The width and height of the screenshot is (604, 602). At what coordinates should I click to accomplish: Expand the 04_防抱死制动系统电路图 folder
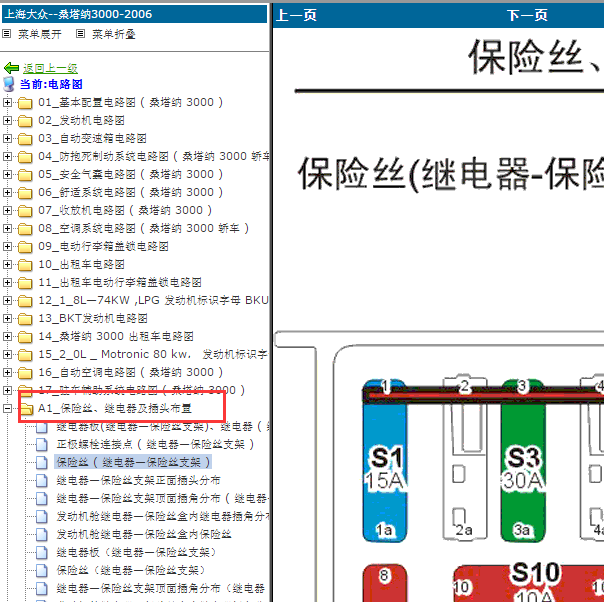click(7, 156)
